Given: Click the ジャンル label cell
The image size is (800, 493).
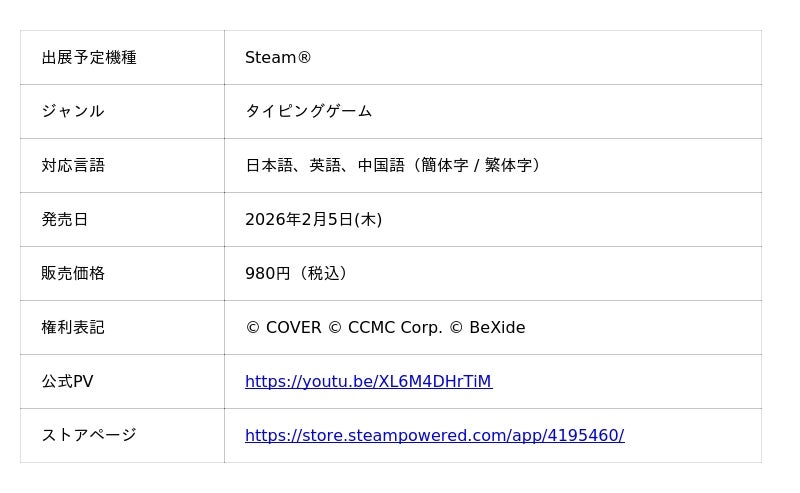Looking at the screenshot, I should (x=73, y=111).
